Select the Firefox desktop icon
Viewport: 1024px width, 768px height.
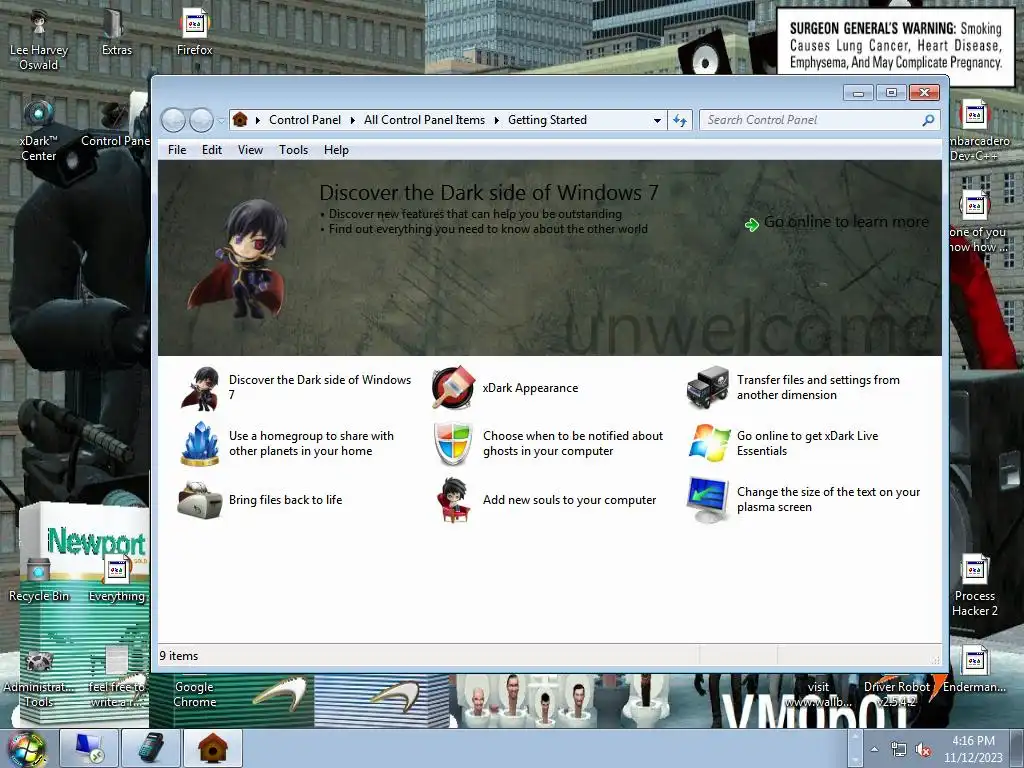[x=195, y=33]
